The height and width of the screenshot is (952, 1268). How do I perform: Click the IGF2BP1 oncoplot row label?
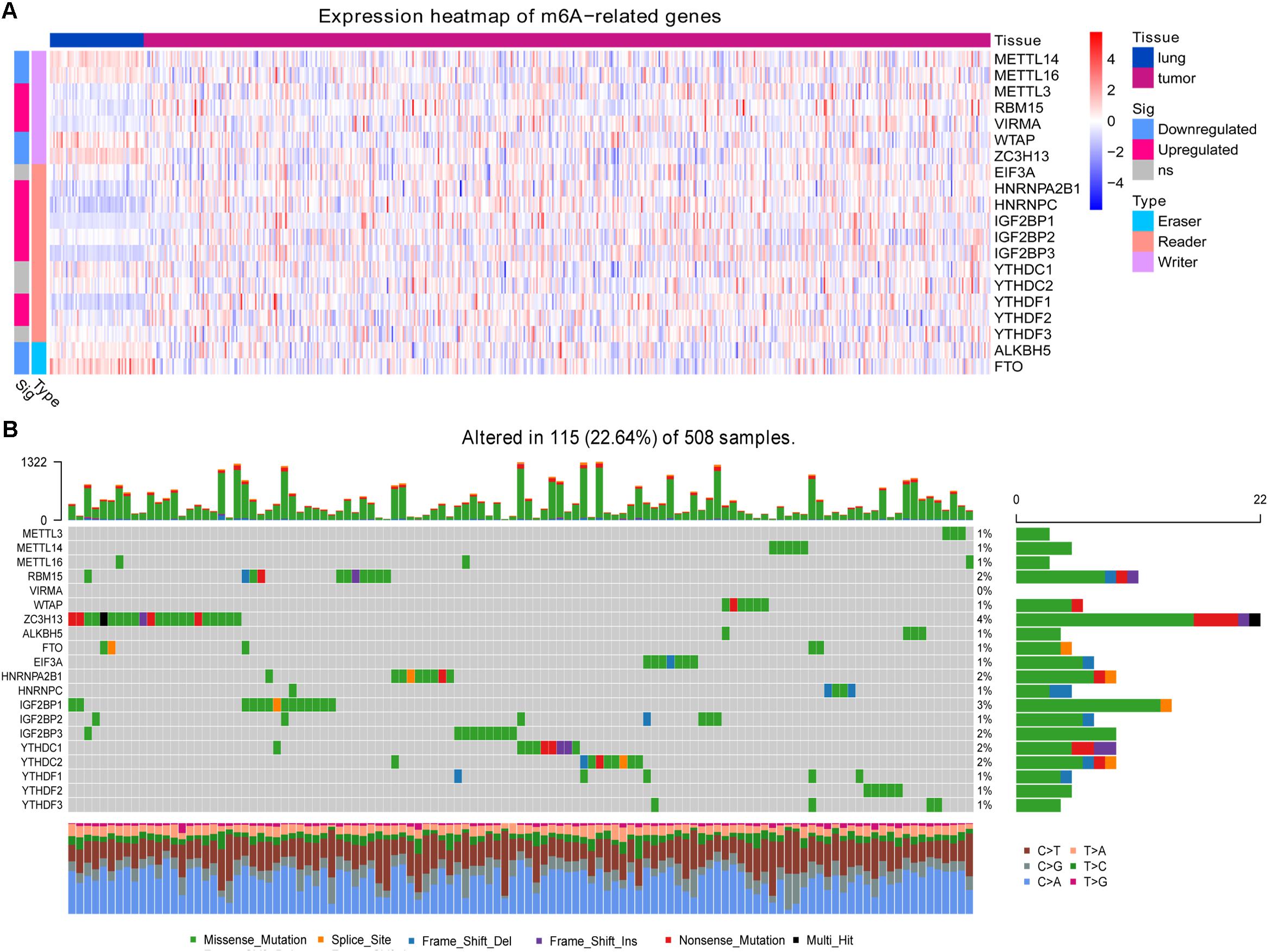coord(41,705)
